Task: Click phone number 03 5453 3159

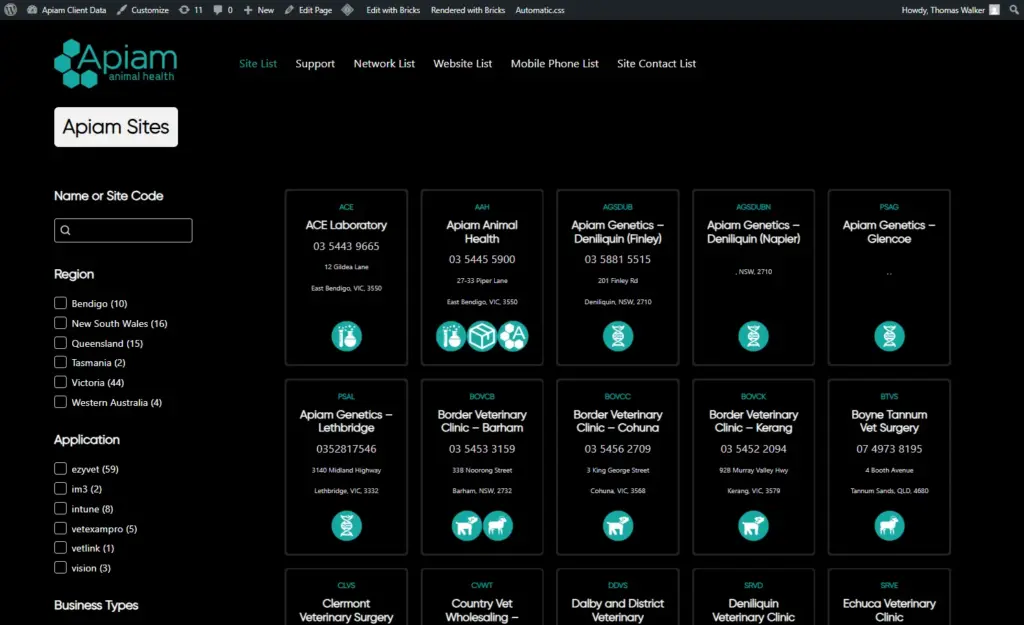Action: (482, 449)
